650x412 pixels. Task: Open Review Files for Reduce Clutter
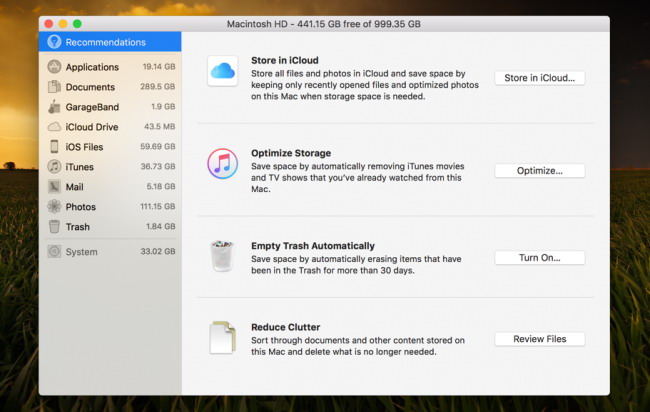(539, 339)
